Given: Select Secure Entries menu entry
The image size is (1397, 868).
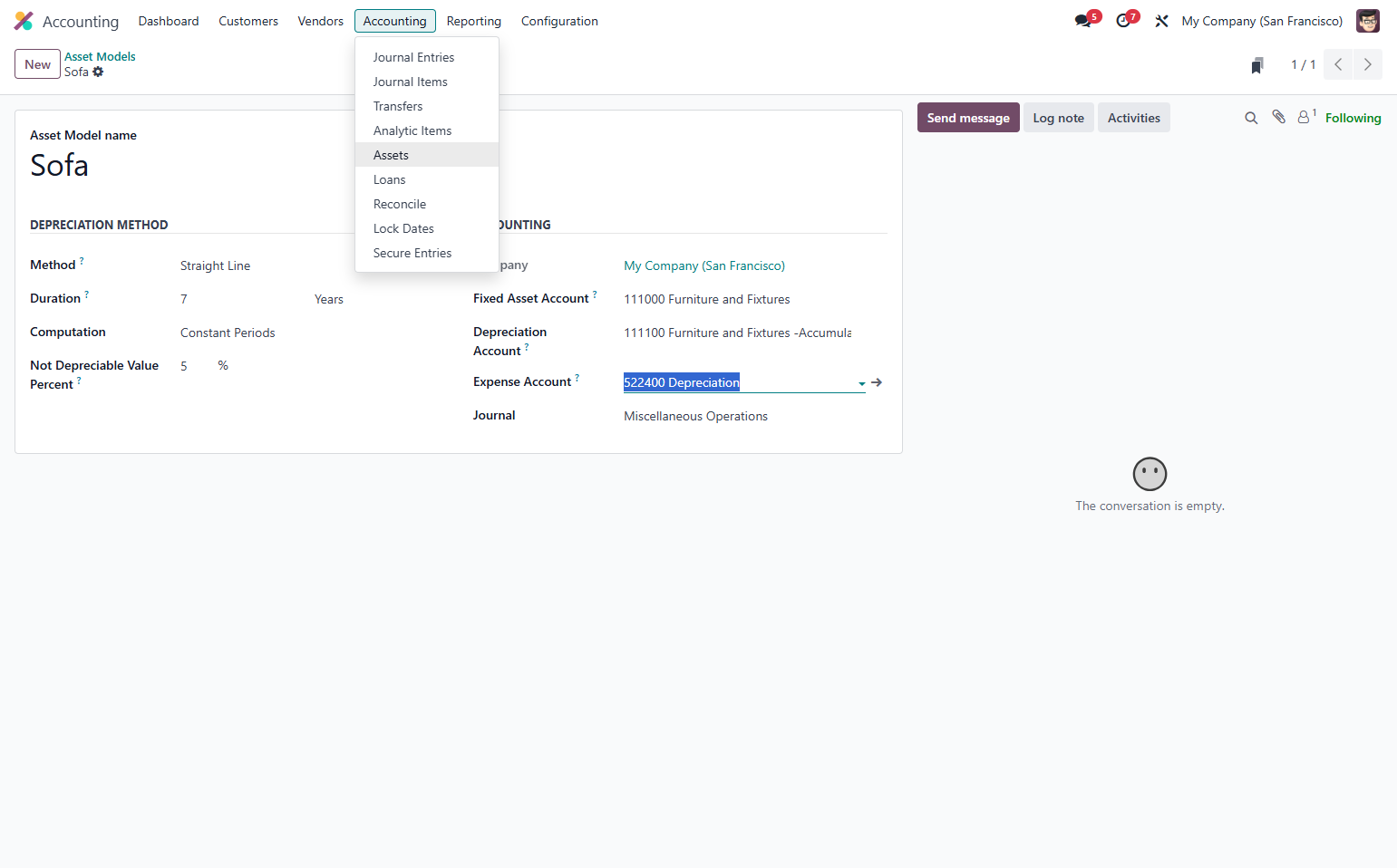Looking at the screenshot, I should (427, 253).
